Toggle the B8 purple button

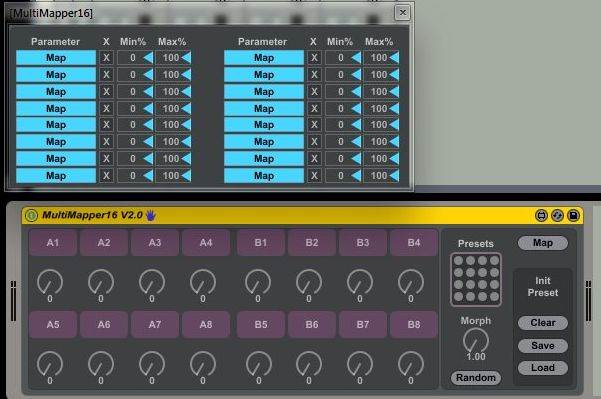pos(414,325)
